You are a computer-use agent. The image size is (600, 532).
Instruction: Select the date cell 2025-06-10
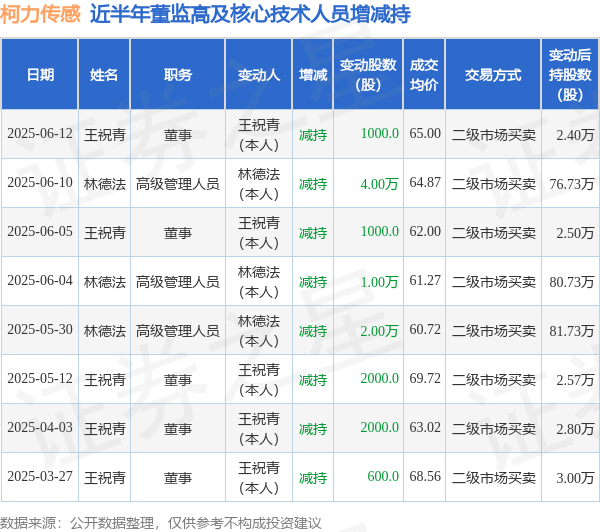point(40,183)
